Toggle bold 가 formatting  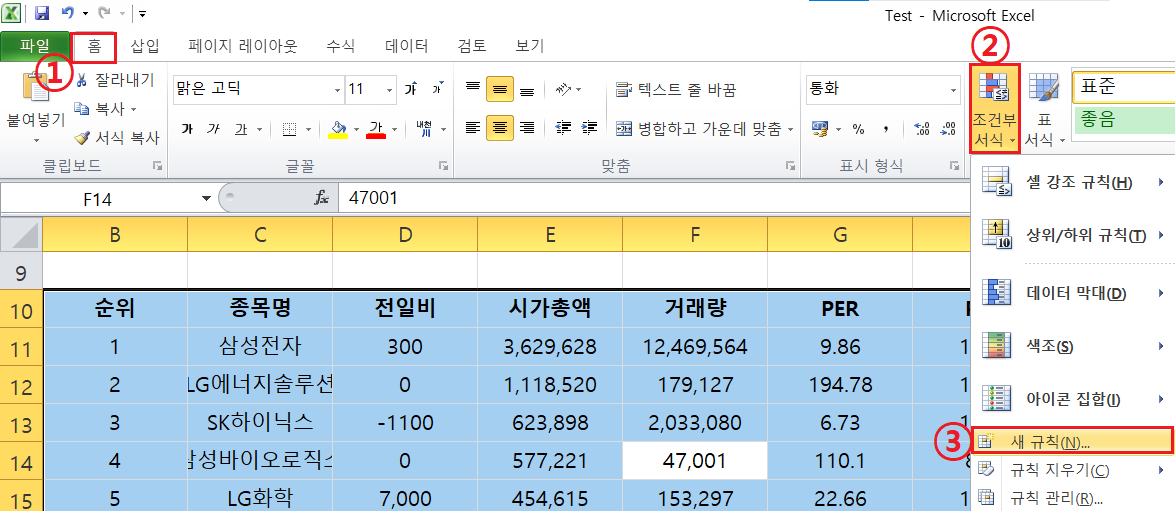(x=187, y=130)
